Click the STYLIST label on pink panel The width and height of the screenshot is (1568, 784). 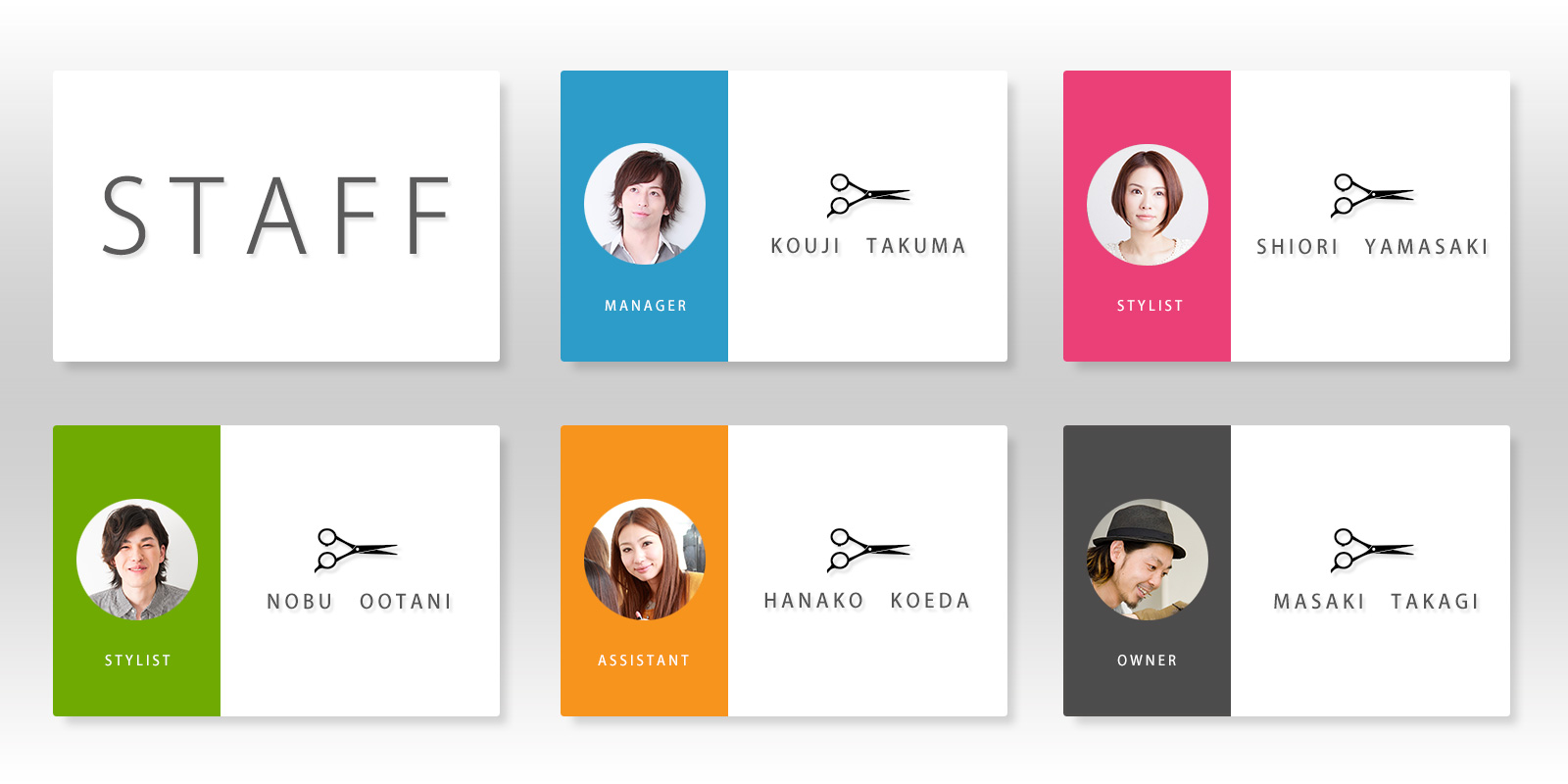click(x=1150, y=306)
